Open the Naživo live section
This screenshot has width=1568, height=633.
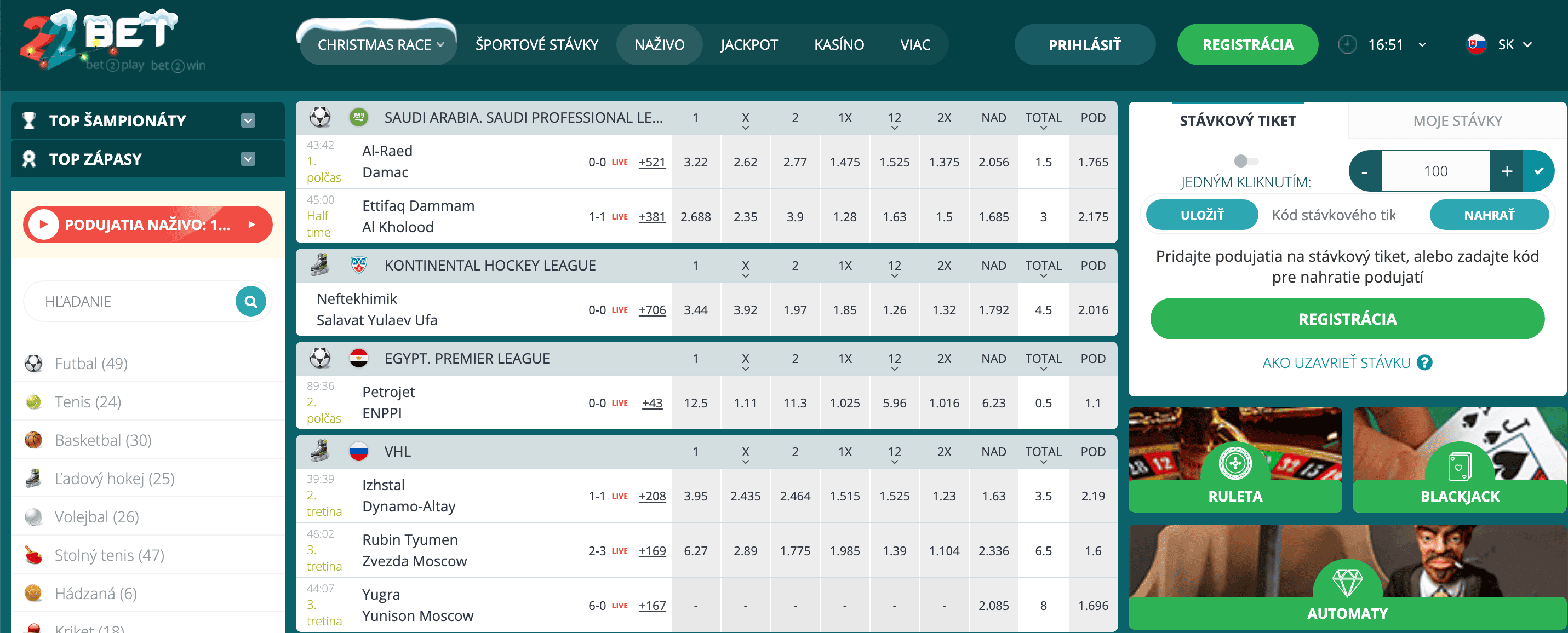point(659,45)
